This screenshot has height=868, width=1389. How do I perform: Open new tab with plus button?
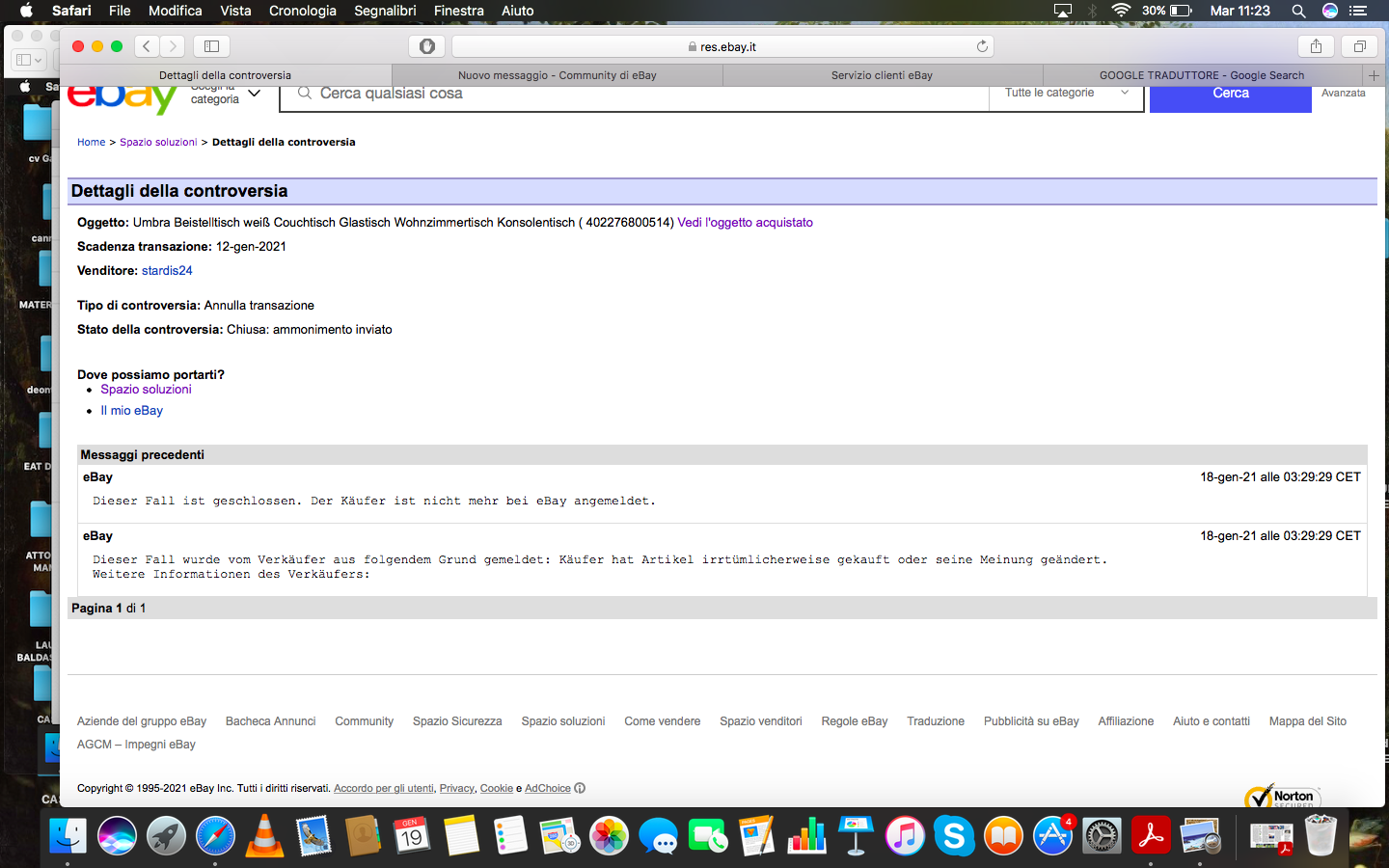[1374, 75]
